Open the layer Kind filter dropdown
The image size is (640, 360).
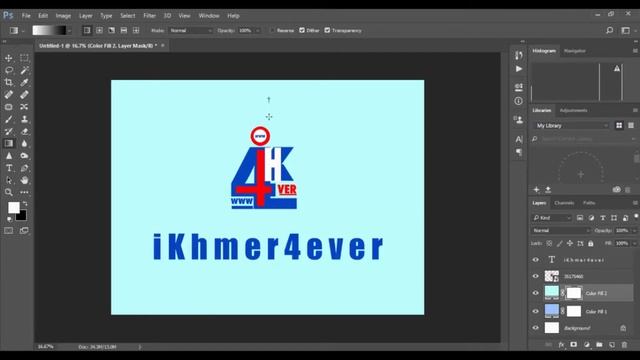(x=551, y=218)
